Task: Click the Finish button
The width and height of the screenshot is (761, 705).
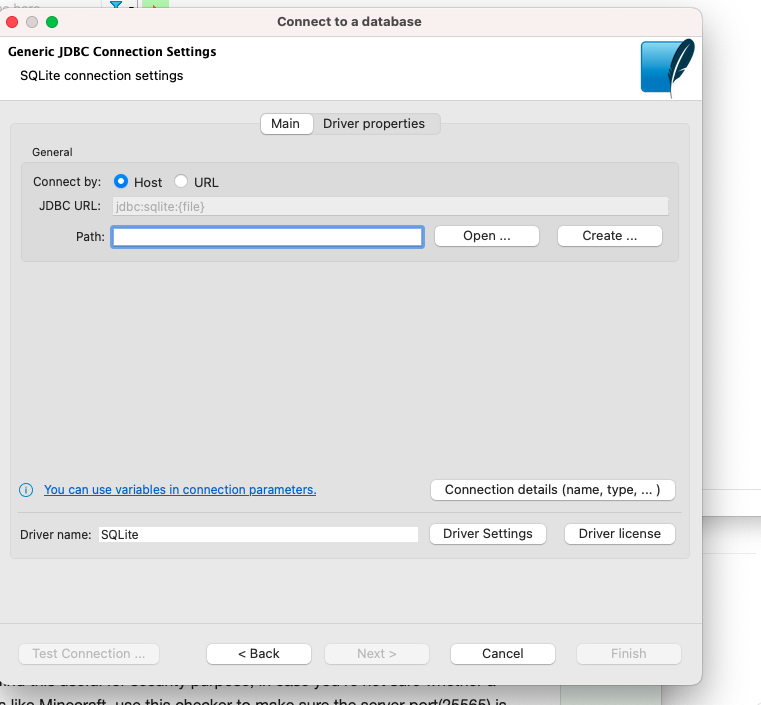Action: tap(629, 654)
